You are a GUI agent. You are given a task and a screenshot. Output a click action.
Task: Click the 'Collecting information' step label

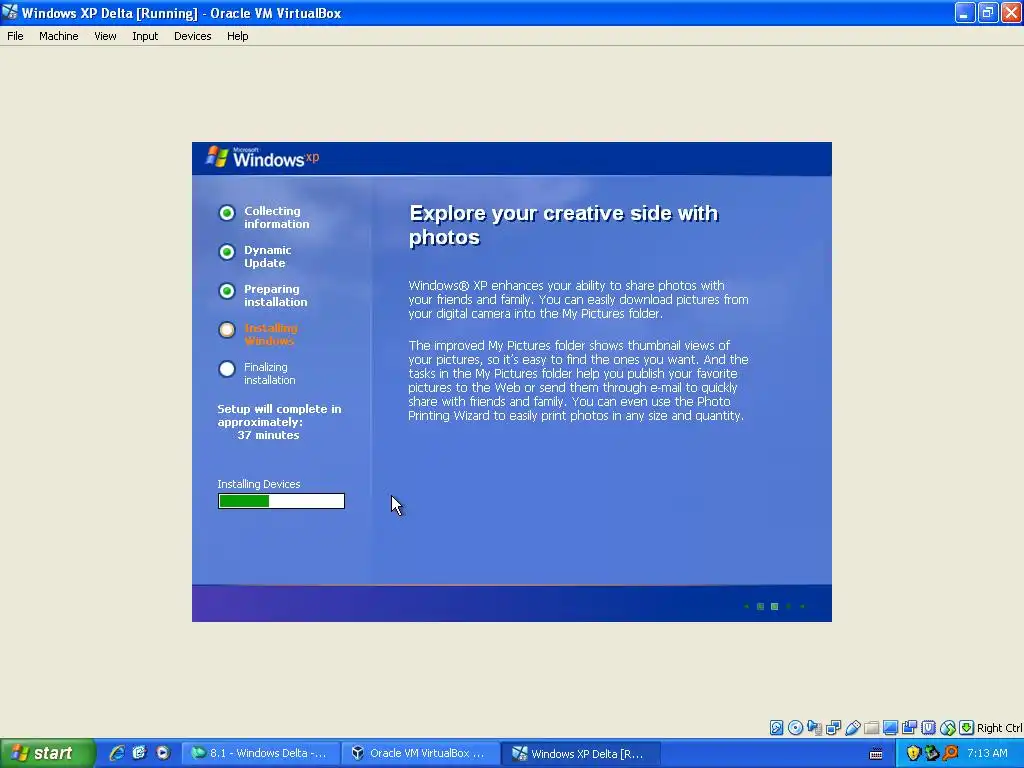276,217
